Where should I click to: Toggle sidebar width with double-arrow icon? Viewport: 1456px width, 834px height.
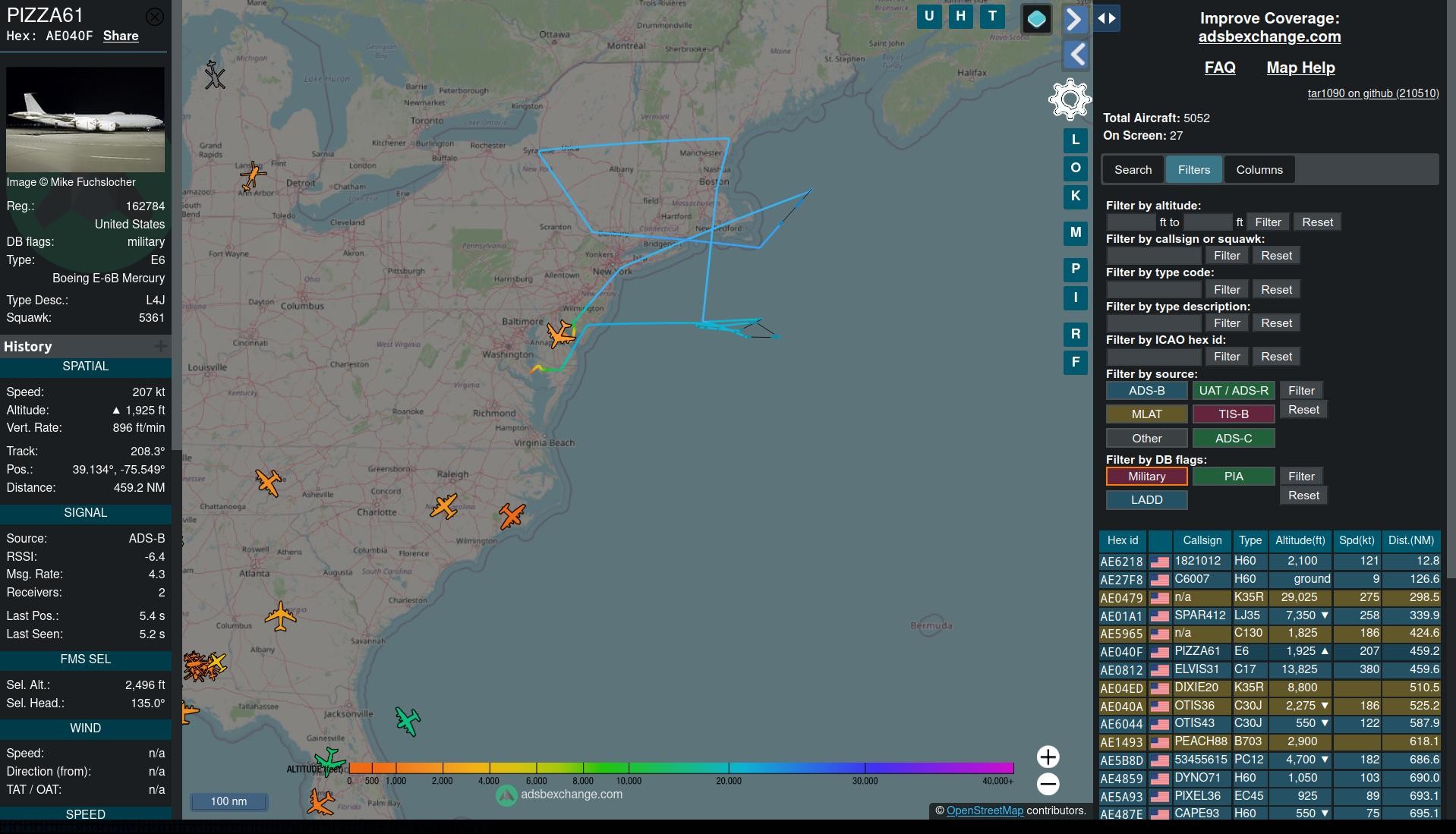click(1107, 18)
